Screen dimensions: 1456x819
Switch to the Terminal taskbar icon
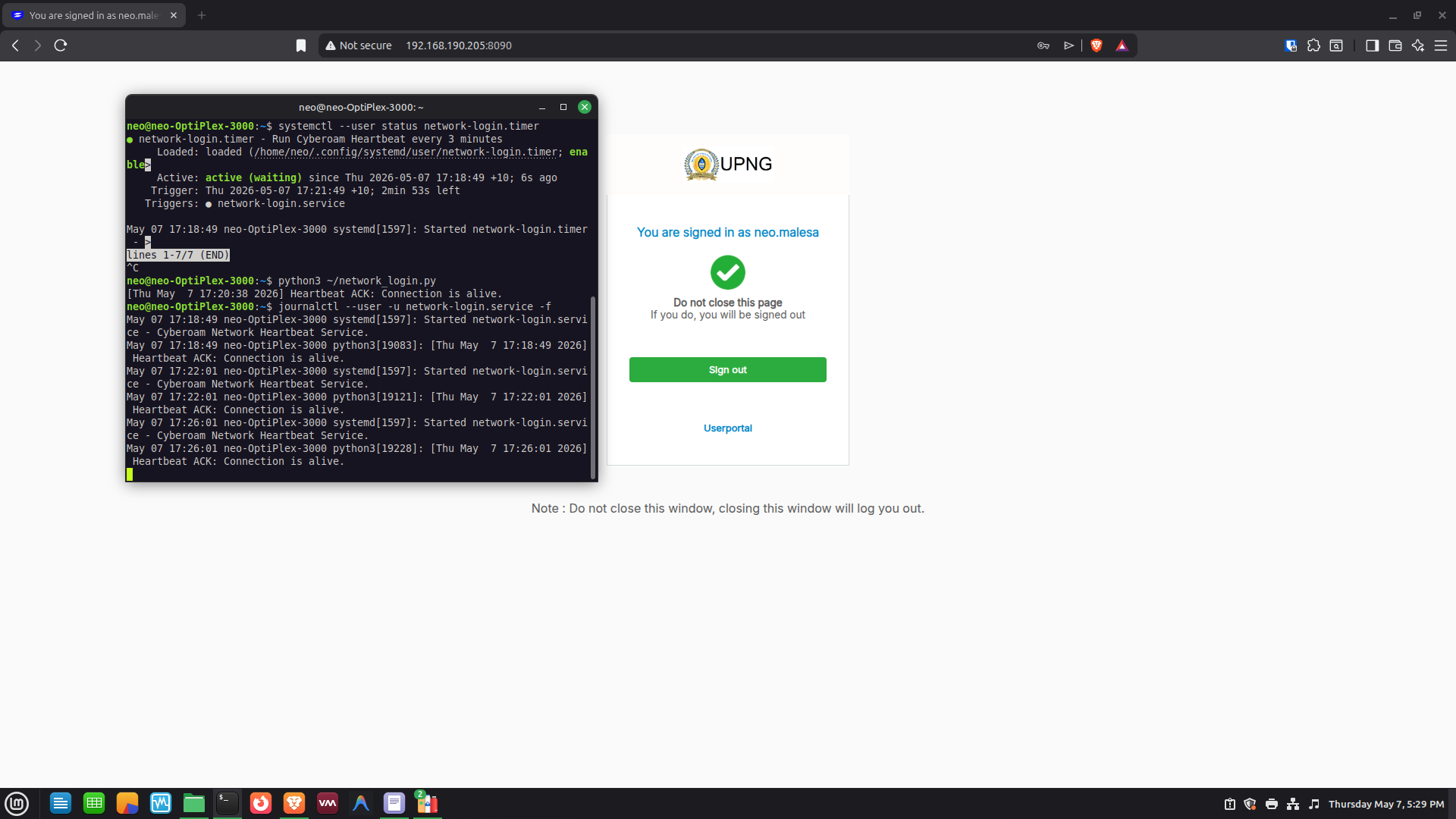(227, 804)
